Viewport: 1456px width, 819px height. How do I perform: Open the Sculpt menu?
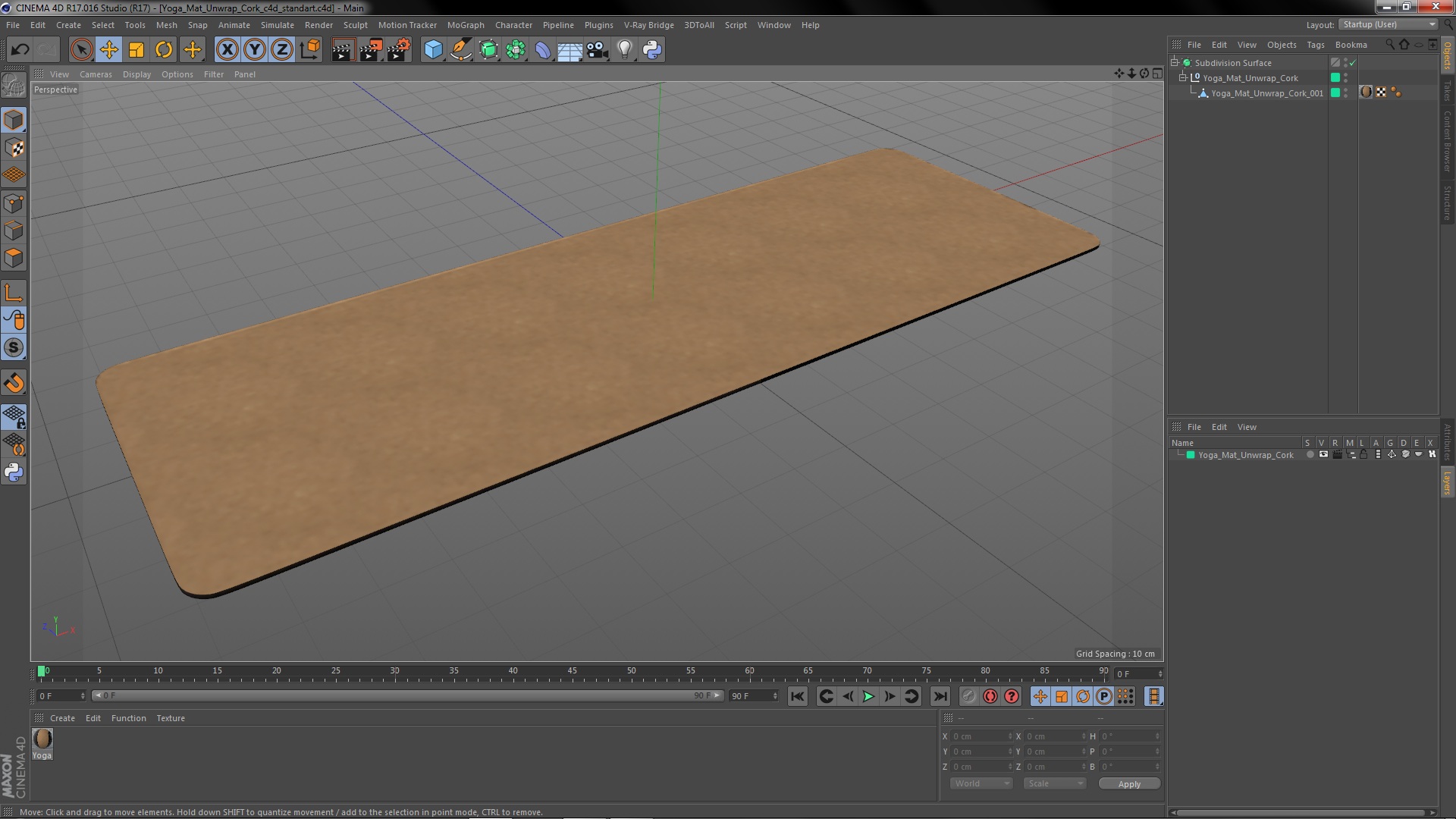point(355,25)
